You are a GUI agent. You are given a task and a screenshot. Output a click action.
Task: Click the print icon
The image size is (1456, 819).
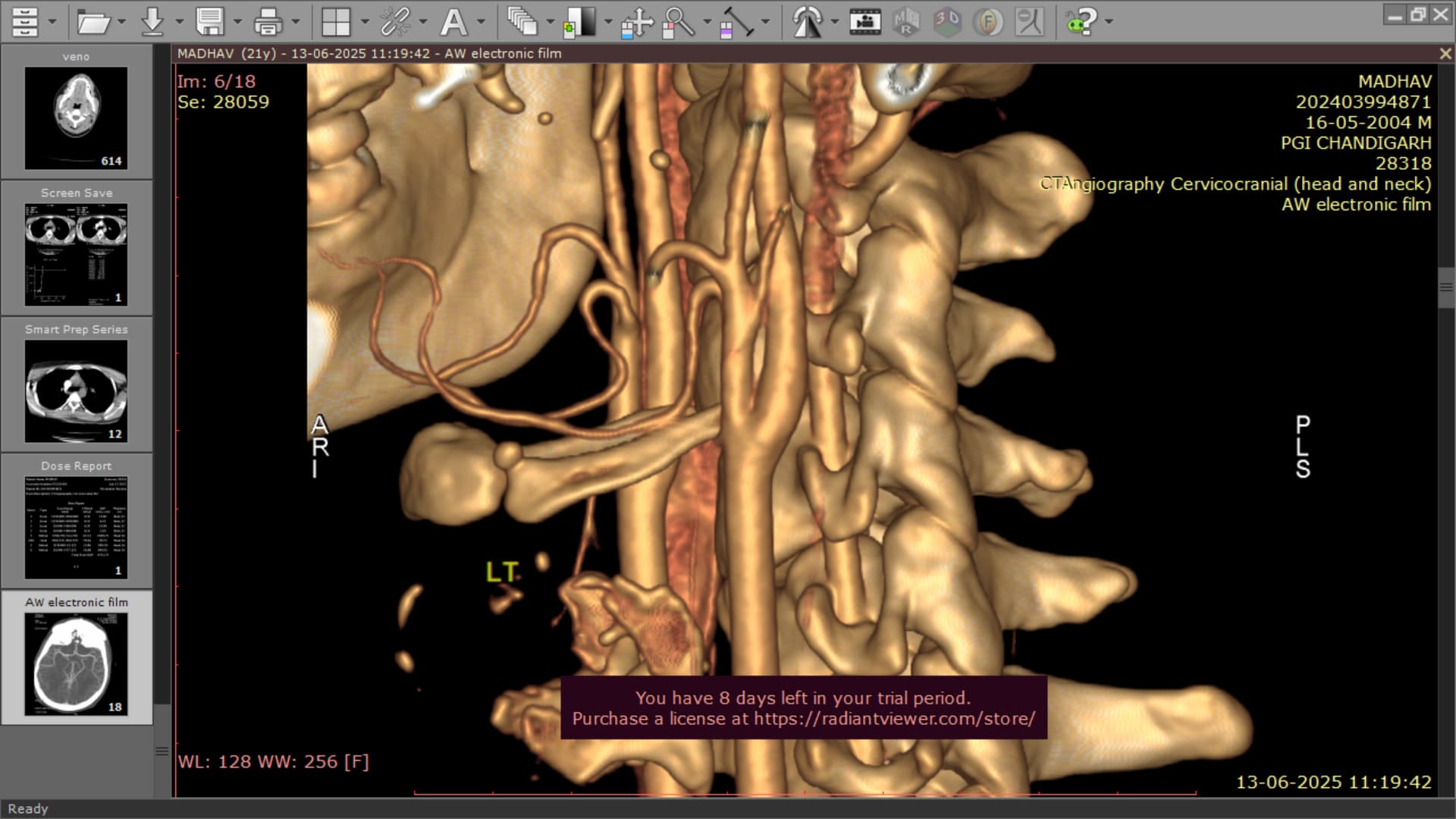point(268,21)
